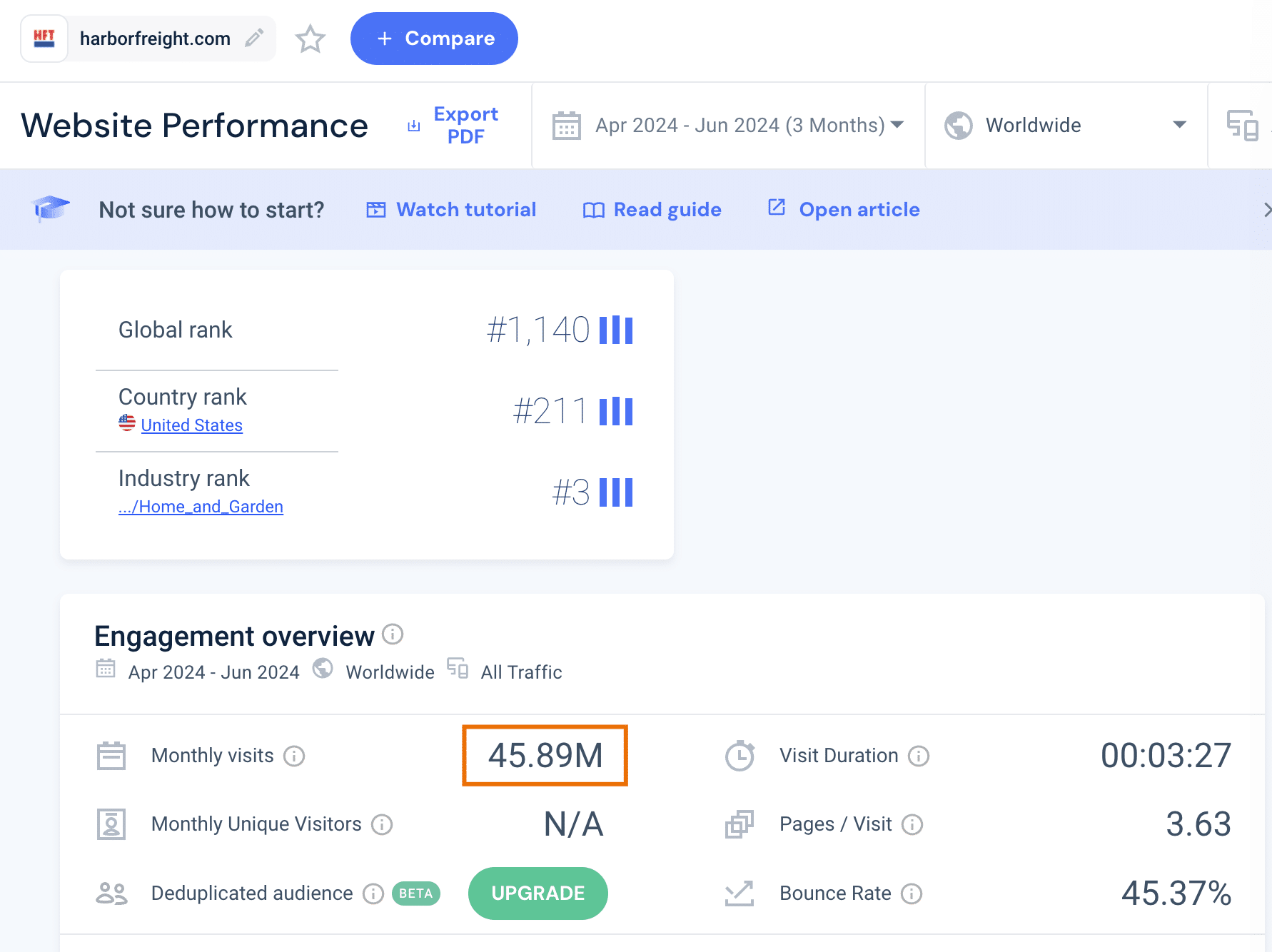Click the info icon beside Monthly Unique Visitors

[x=382, y=825]
